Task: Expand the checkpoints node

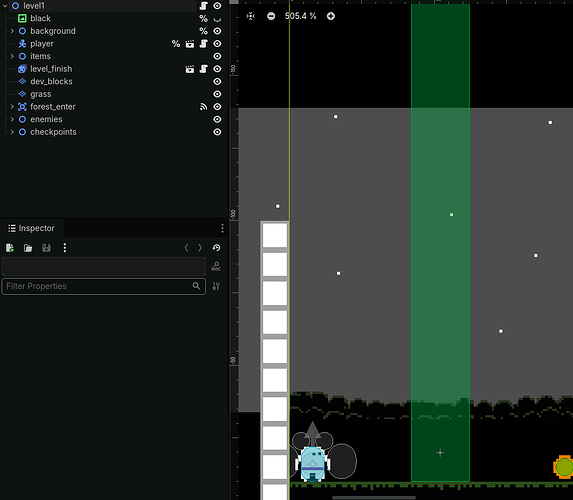Action: point(12,132)
